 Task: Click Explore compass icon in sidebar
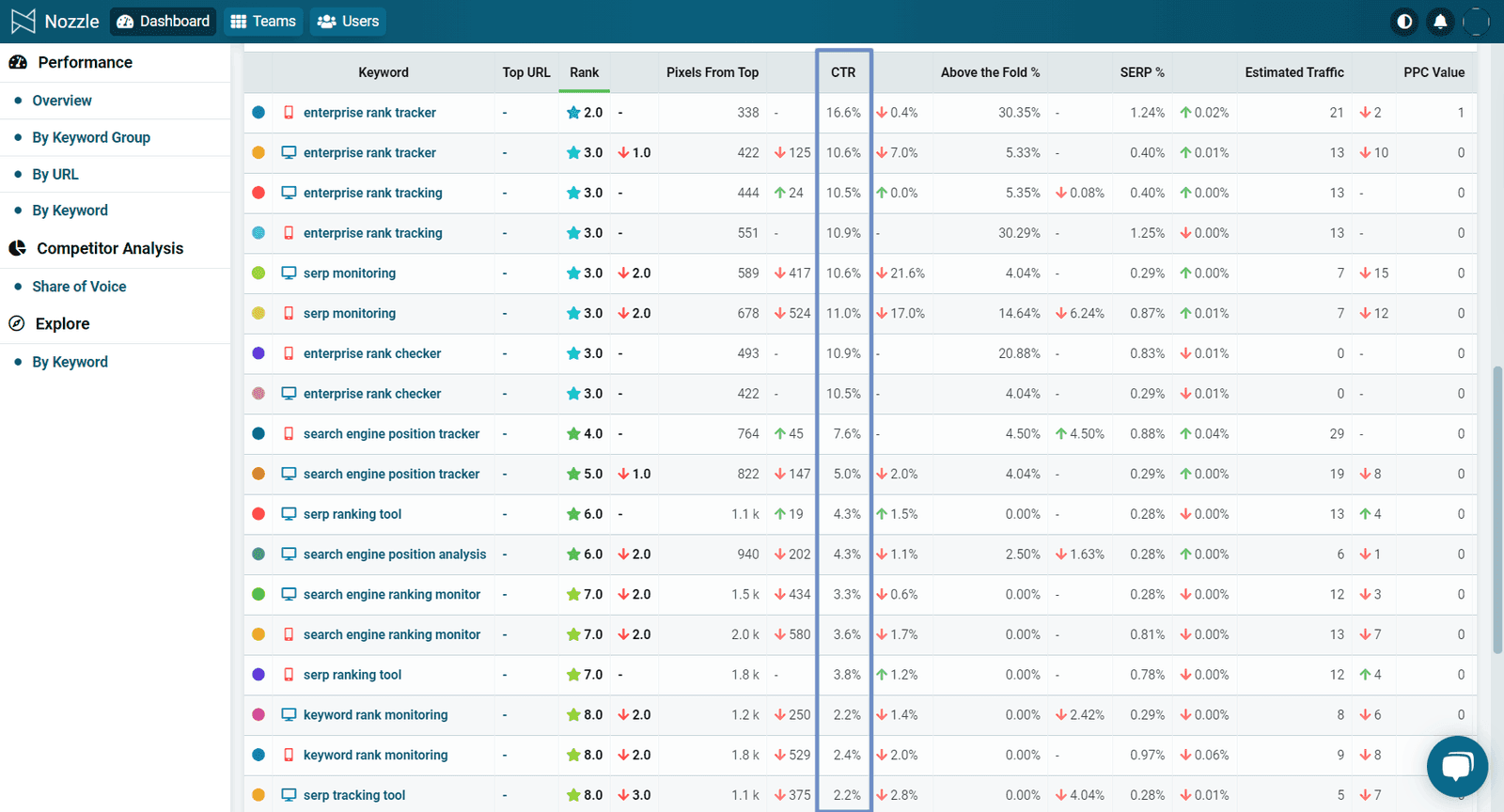pos(17,323)
